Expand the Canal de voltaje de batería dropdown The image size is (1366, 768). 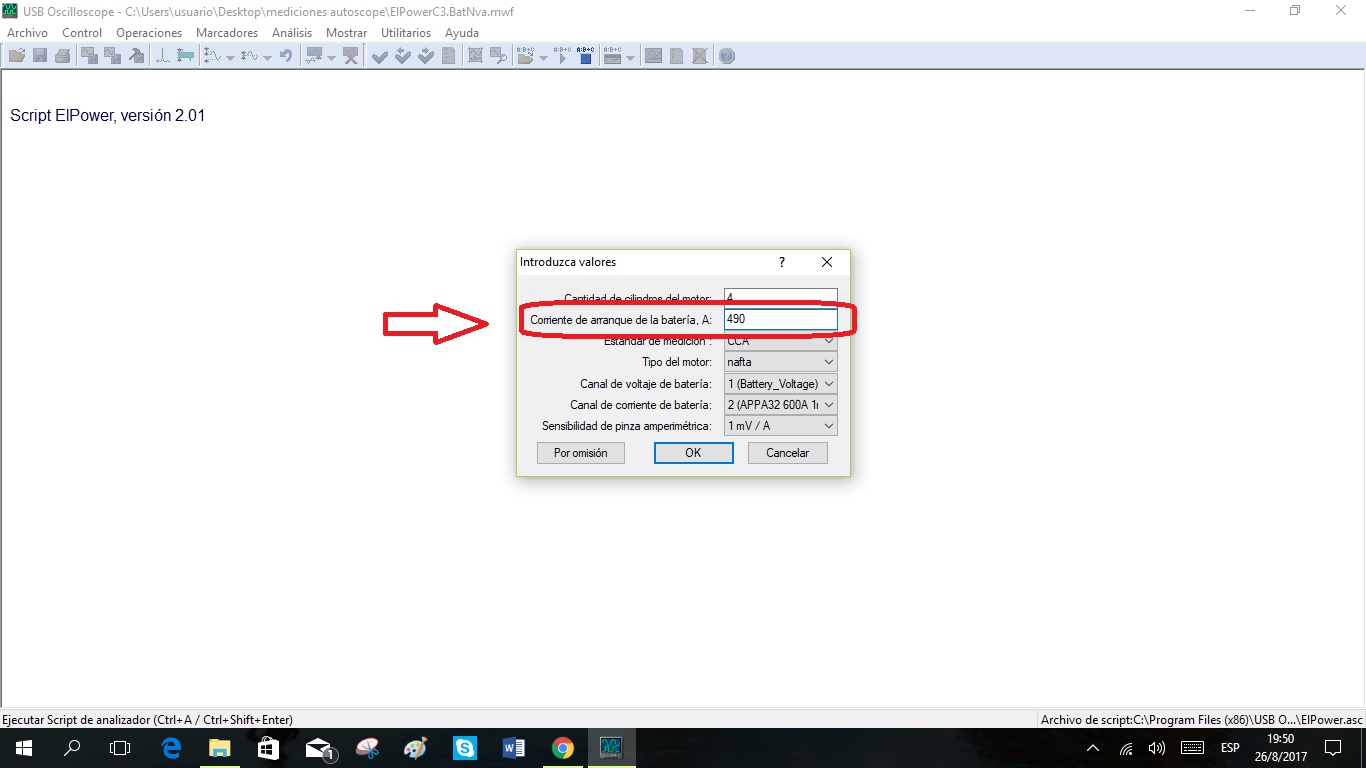780,384
